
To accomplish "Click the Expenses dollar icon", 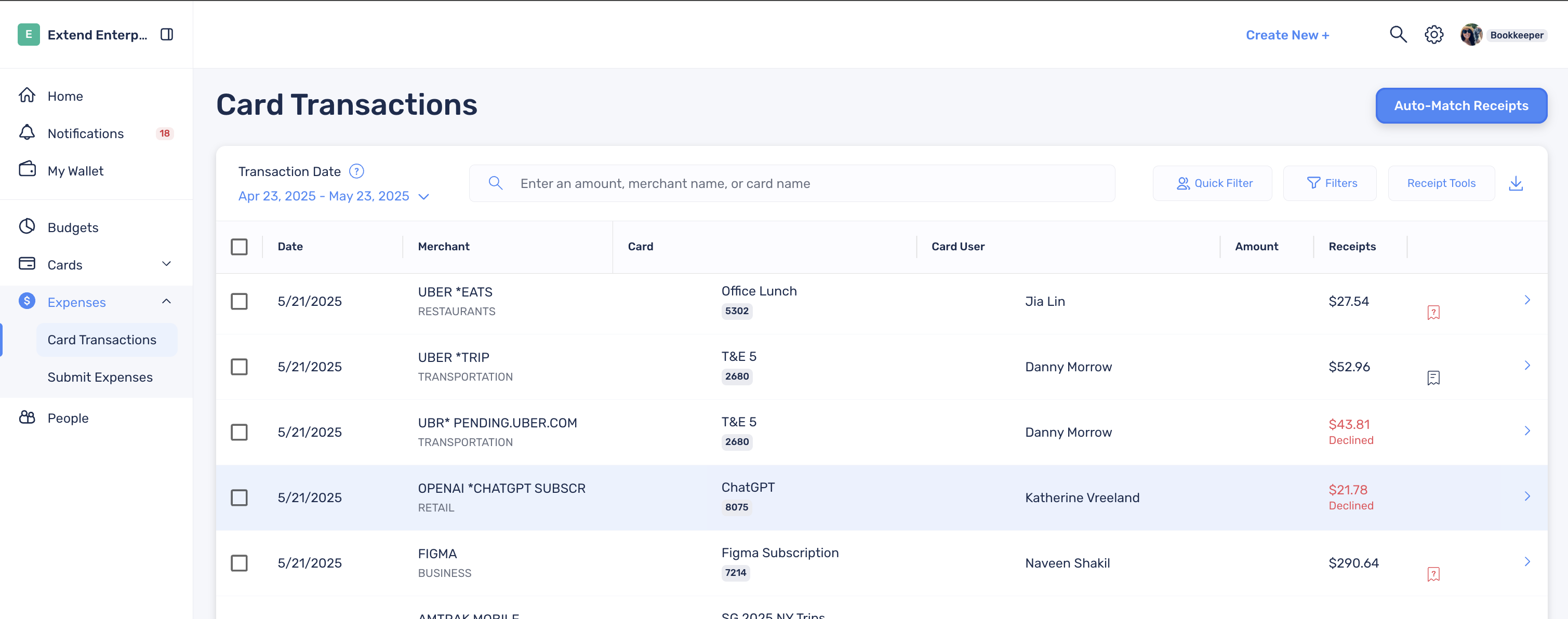I will click(27, 301).
